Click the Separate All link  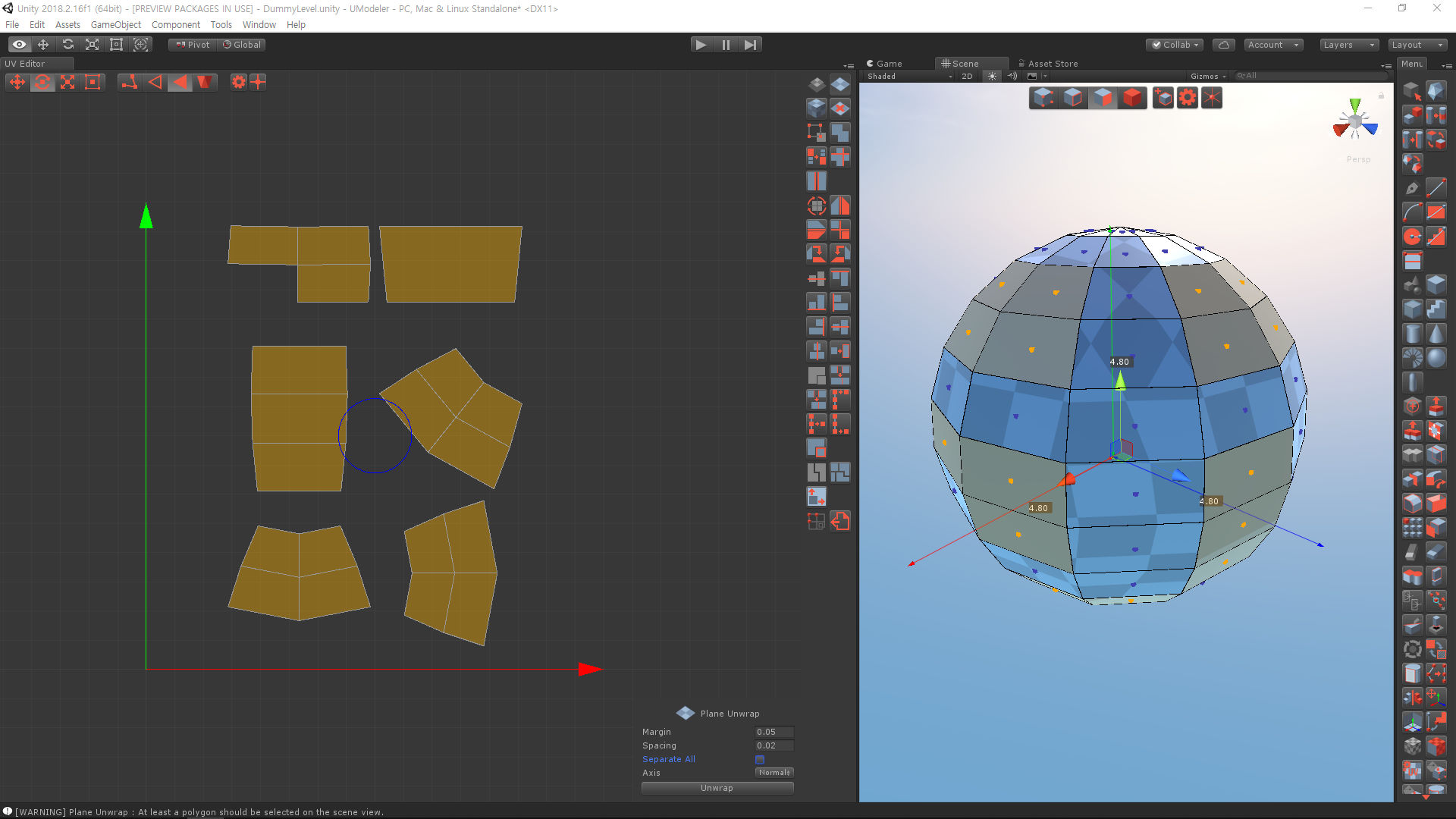(667, 758)
